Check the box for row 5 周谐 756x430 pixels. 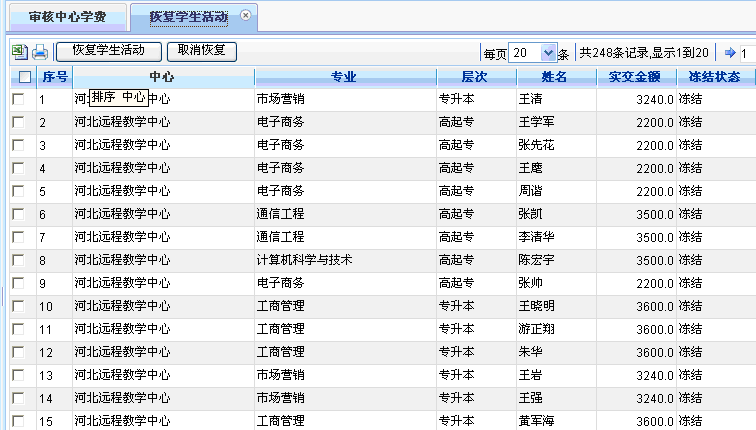[x=18, y=191]
